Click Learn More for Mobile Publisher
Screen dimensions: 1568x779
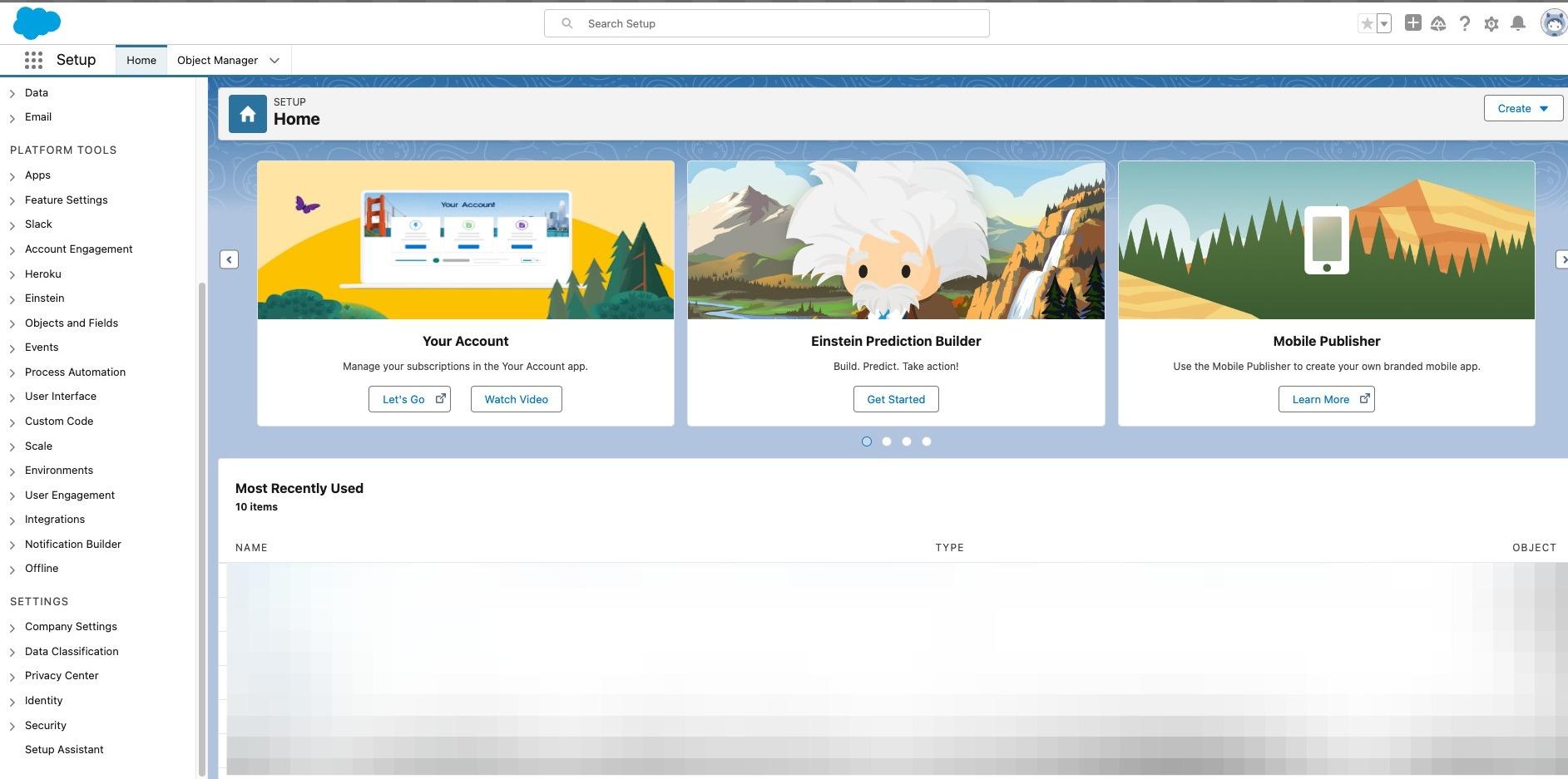(x=1326, y=399)
